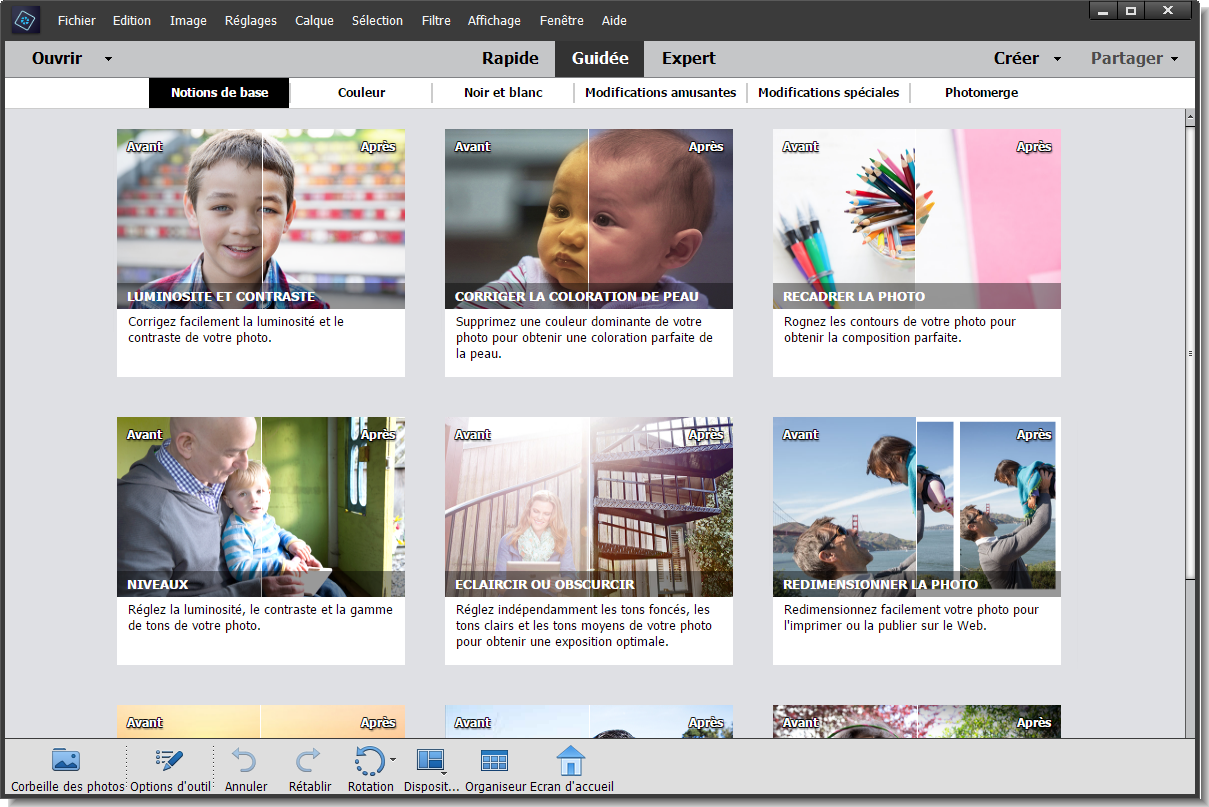
Task: Open Luminosité et contraste guided edit thumbnail
Action: coord(261,219)
